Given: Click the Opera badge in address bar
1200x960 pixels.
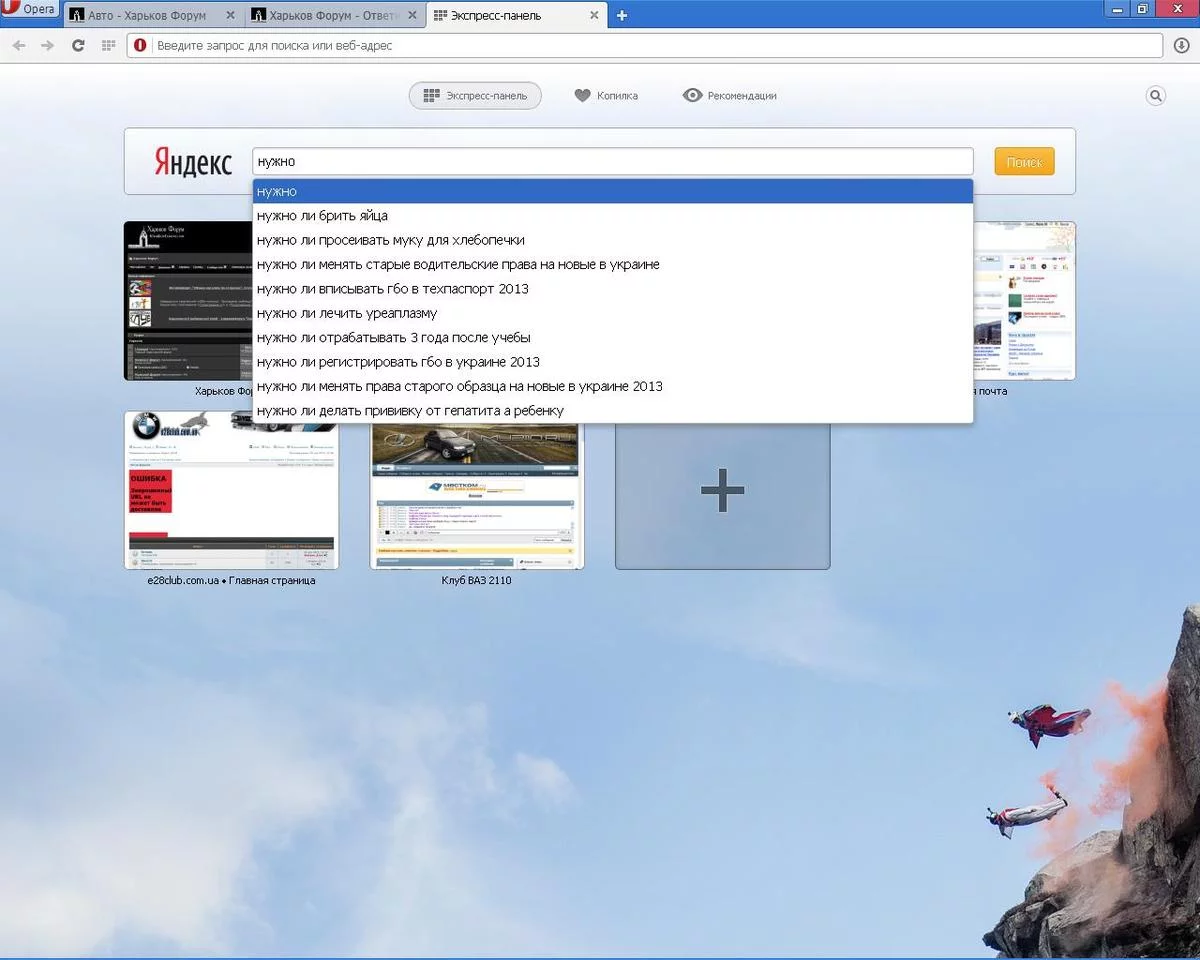Looking at the screenshot, I should [140, 45].
